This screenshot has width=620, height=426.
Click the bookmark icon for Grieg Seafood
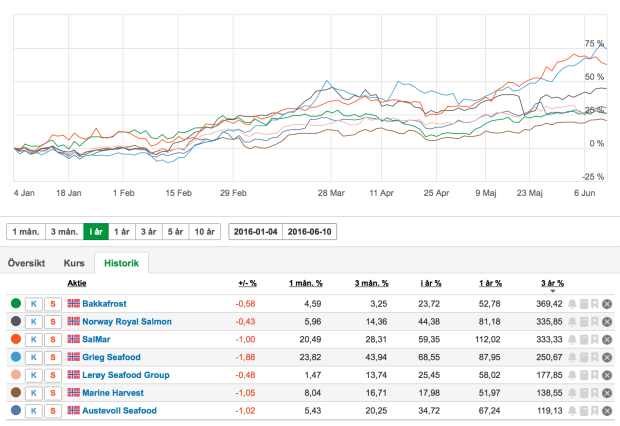pos(594,357)
